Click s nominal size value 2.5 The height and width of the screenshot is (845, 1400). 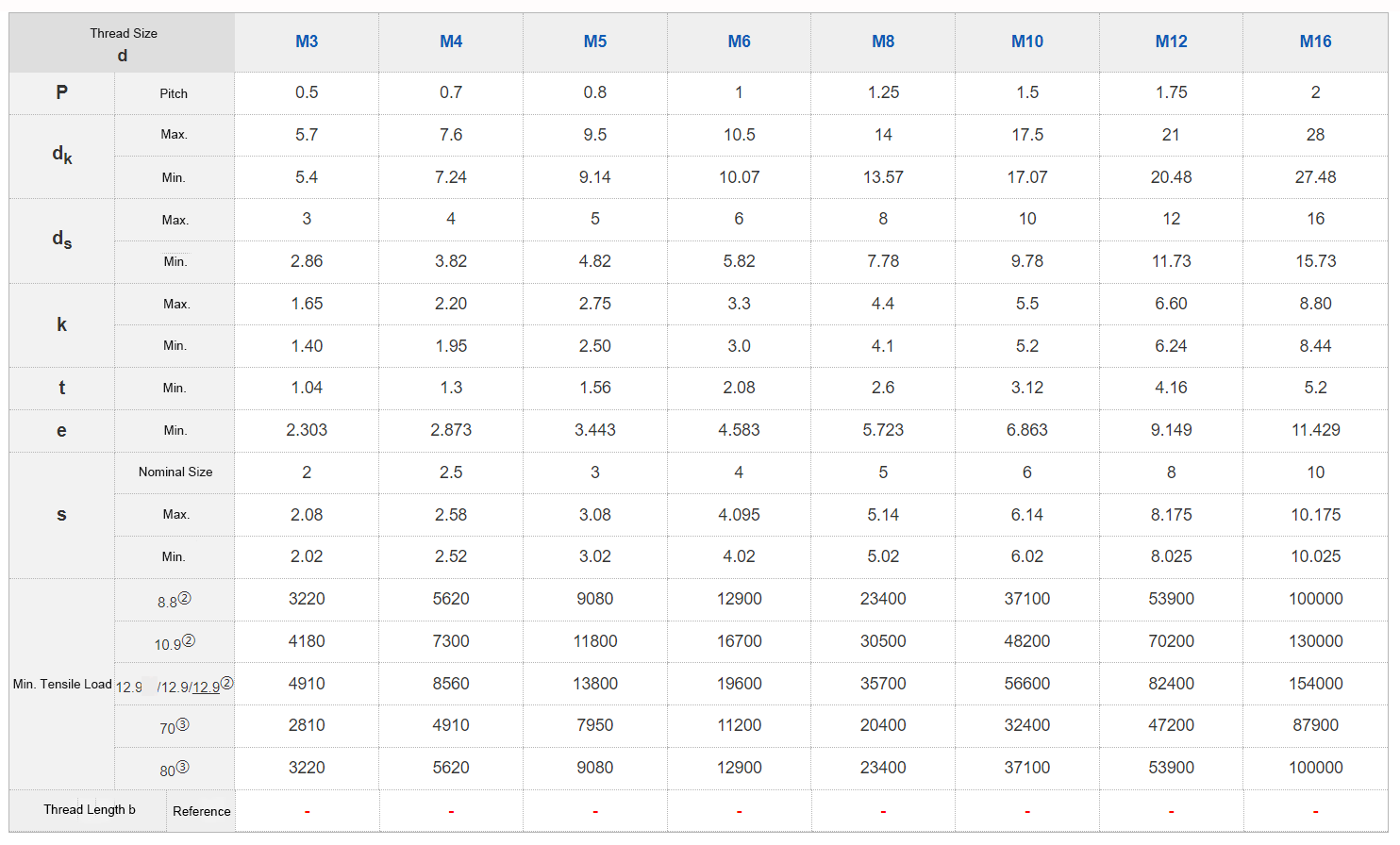(451, 472)
